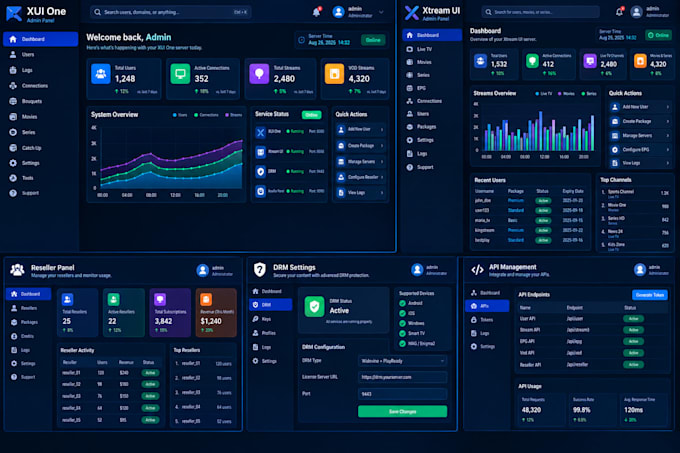
Task: Click the Catch Up icon in XUI One sidebar
Action: pyautogui.click(x=13, y=148)
